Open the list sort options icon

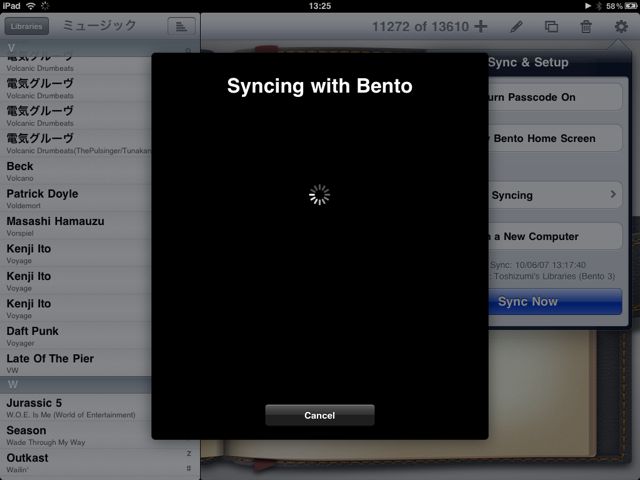[181, 26]
